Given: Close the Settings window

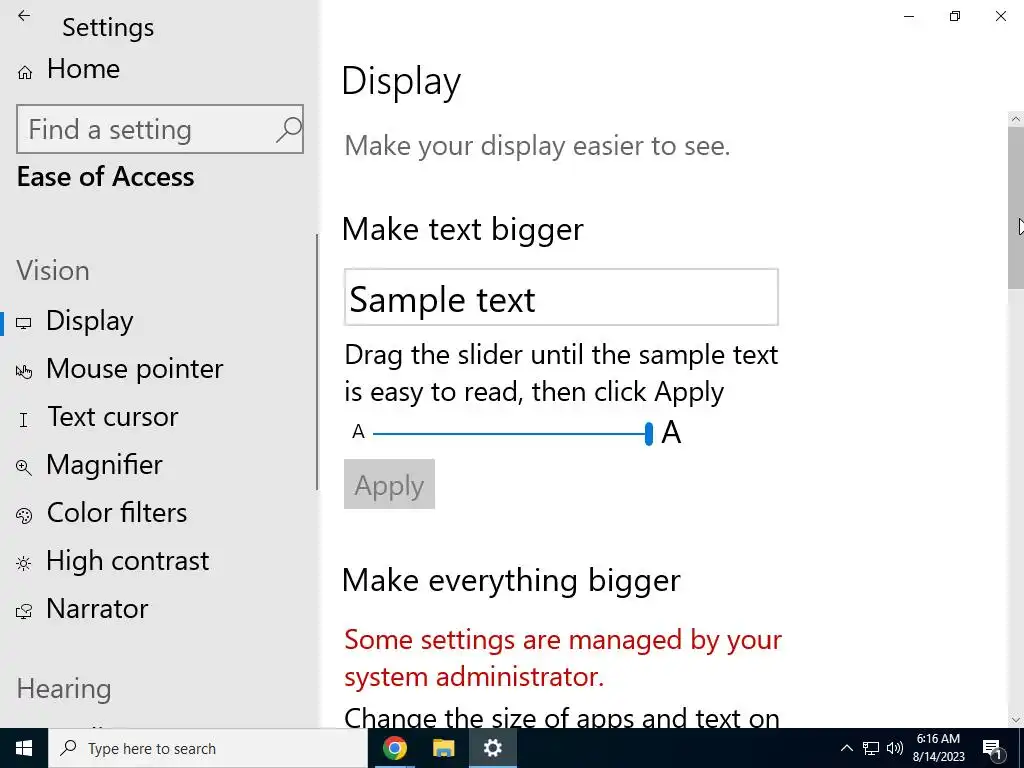Looking at the screenshot, I should tap(1000, 16).
